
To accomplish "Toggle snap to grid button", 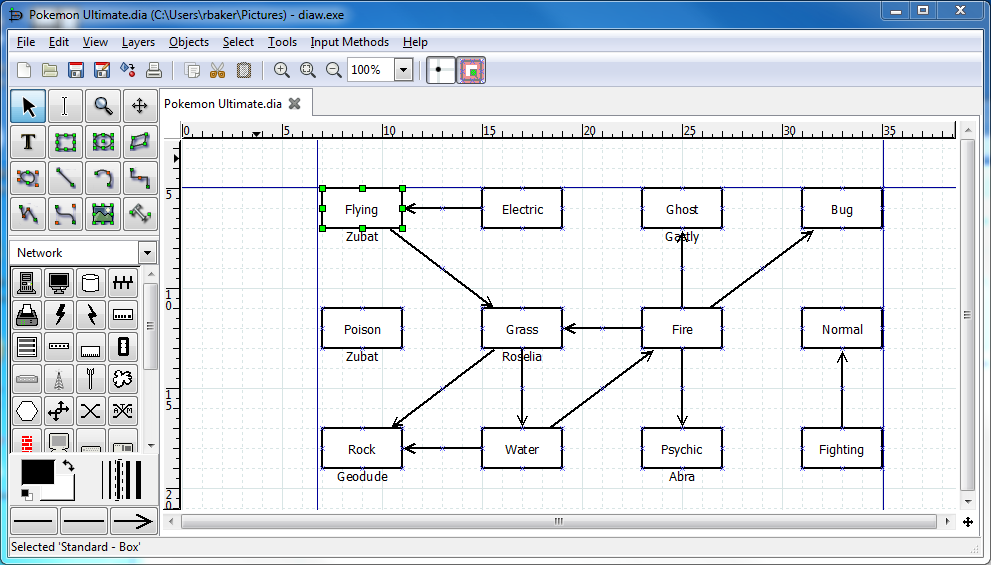I will point(441,70).
